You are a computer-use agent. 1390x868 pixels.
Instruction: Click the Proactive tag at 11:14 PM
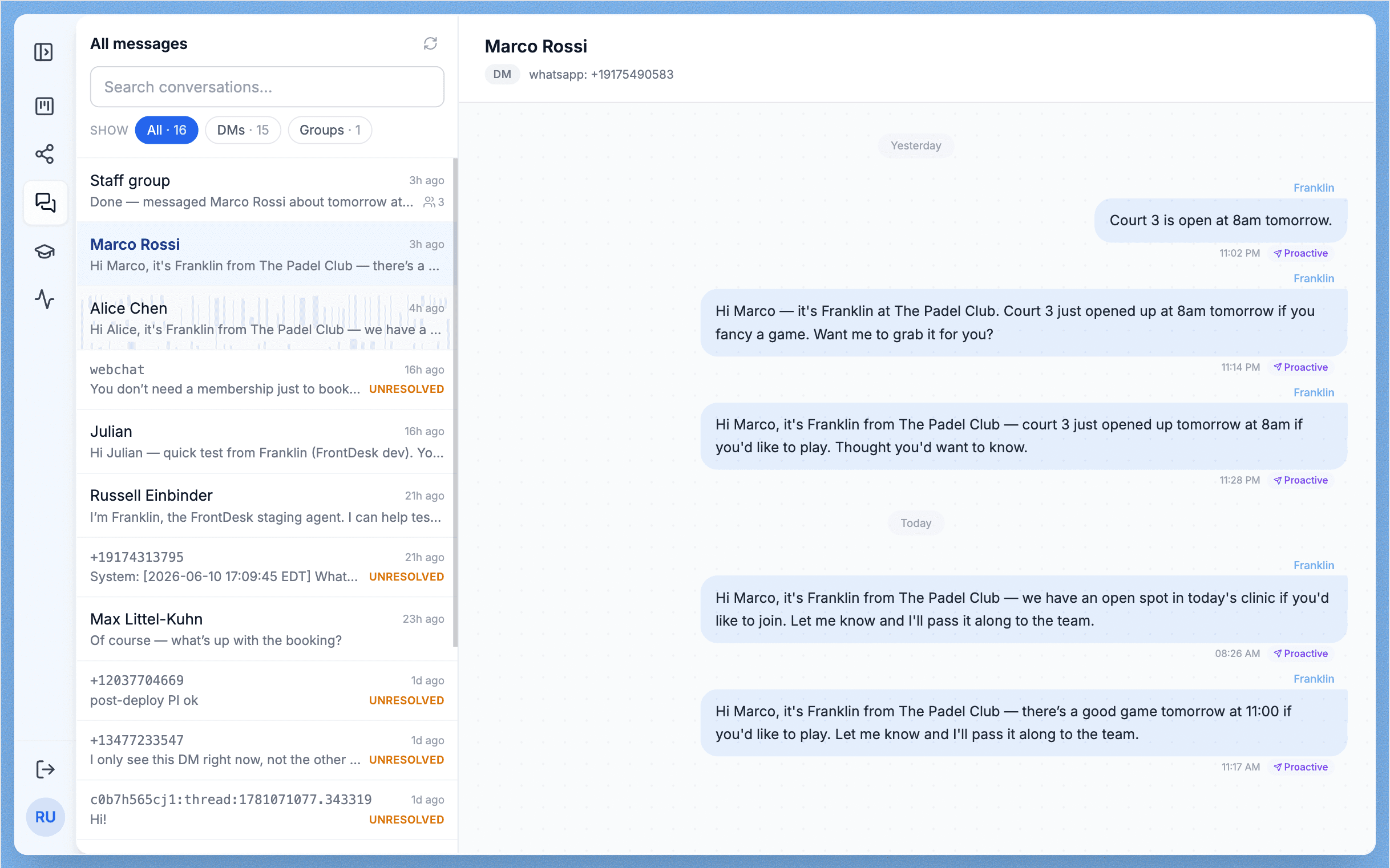pos(1300,367)
